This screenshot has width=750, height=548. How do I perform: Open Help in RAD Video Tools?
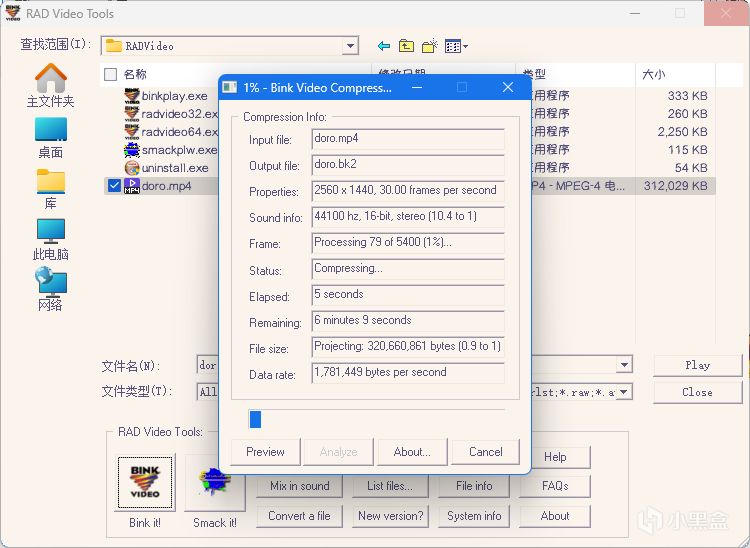click(x=555, y=457)
